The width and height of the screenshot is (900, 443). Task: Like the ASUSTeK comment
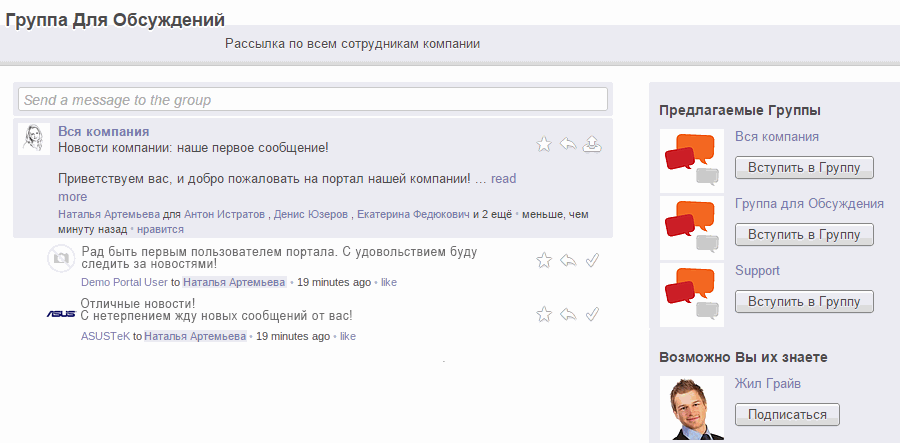[348, 336]
